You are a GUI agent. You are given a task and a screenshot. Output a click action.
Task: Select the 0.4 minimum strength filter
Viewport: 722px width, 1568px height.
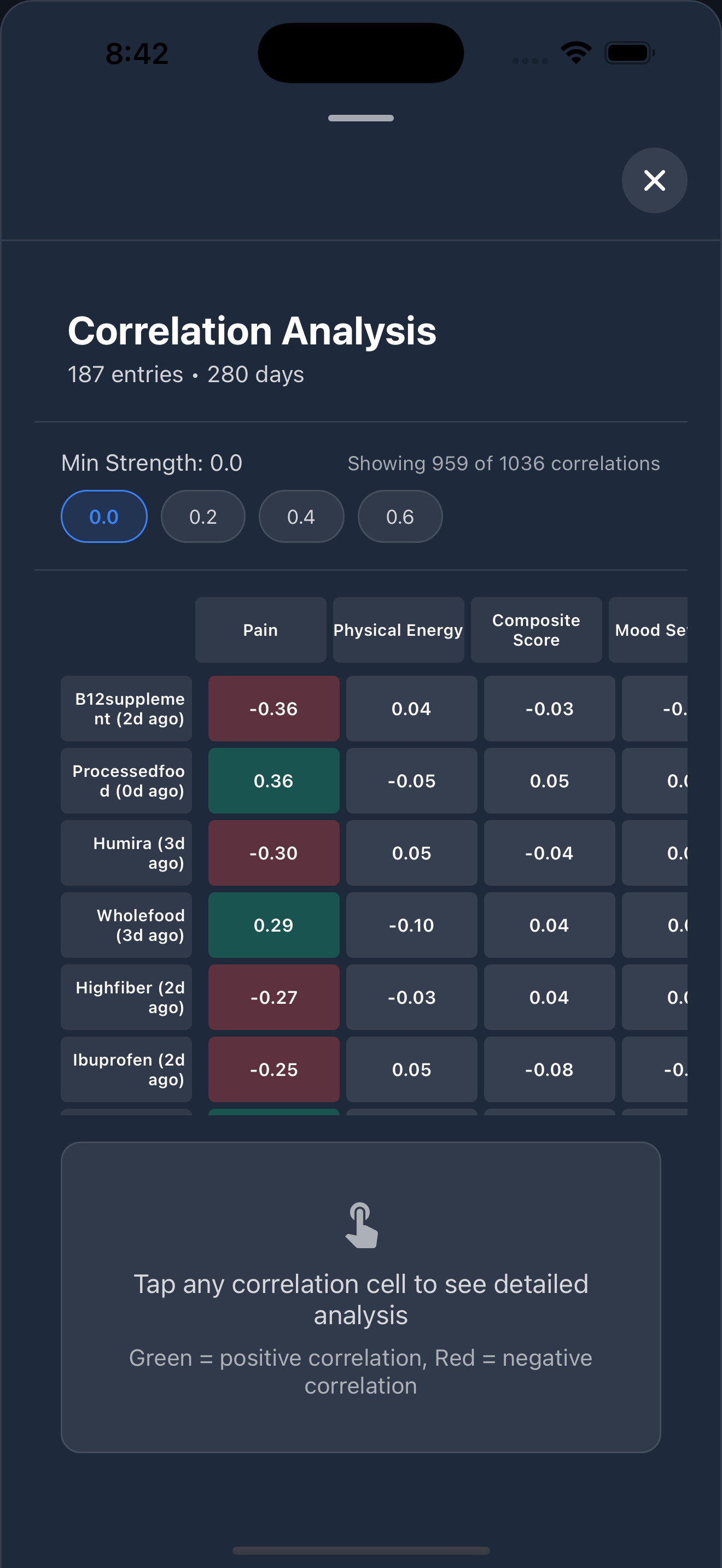(x=301, y=516)
